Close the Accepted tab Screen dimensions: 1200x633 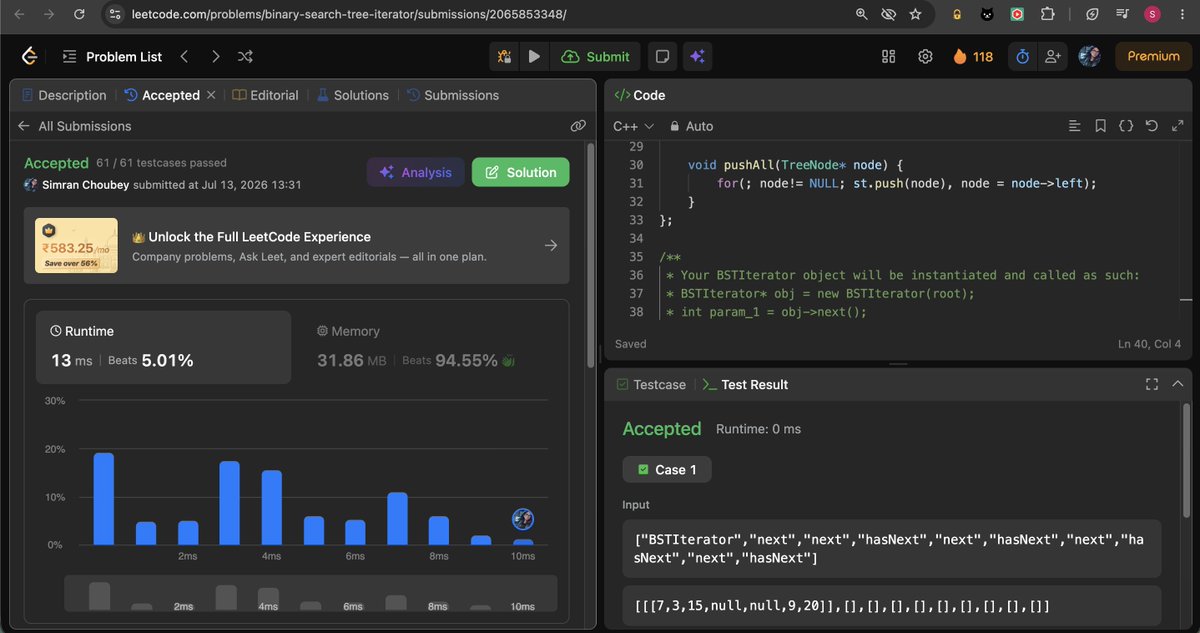coord(211,95)
